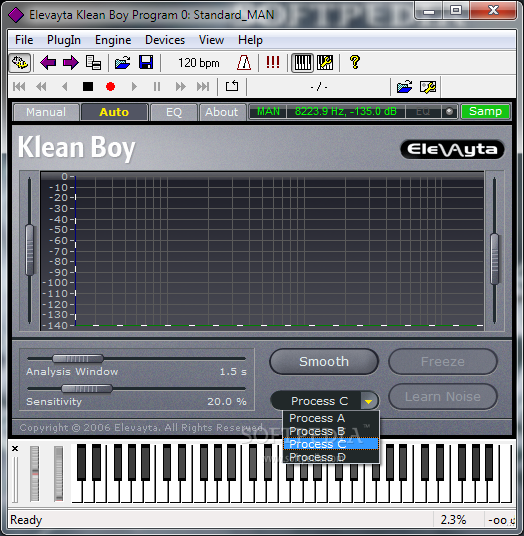The height and width of the screenshot is (536, 524).
Task: Choose Process D from the list
Action: (x=331, y=457)
